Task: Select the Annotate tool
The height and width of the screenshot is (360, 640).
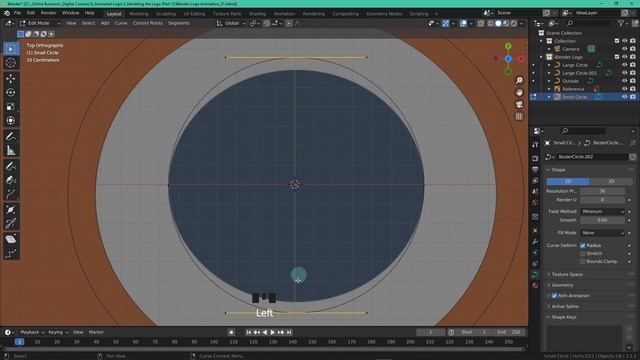Action: [x=11, y=136]
